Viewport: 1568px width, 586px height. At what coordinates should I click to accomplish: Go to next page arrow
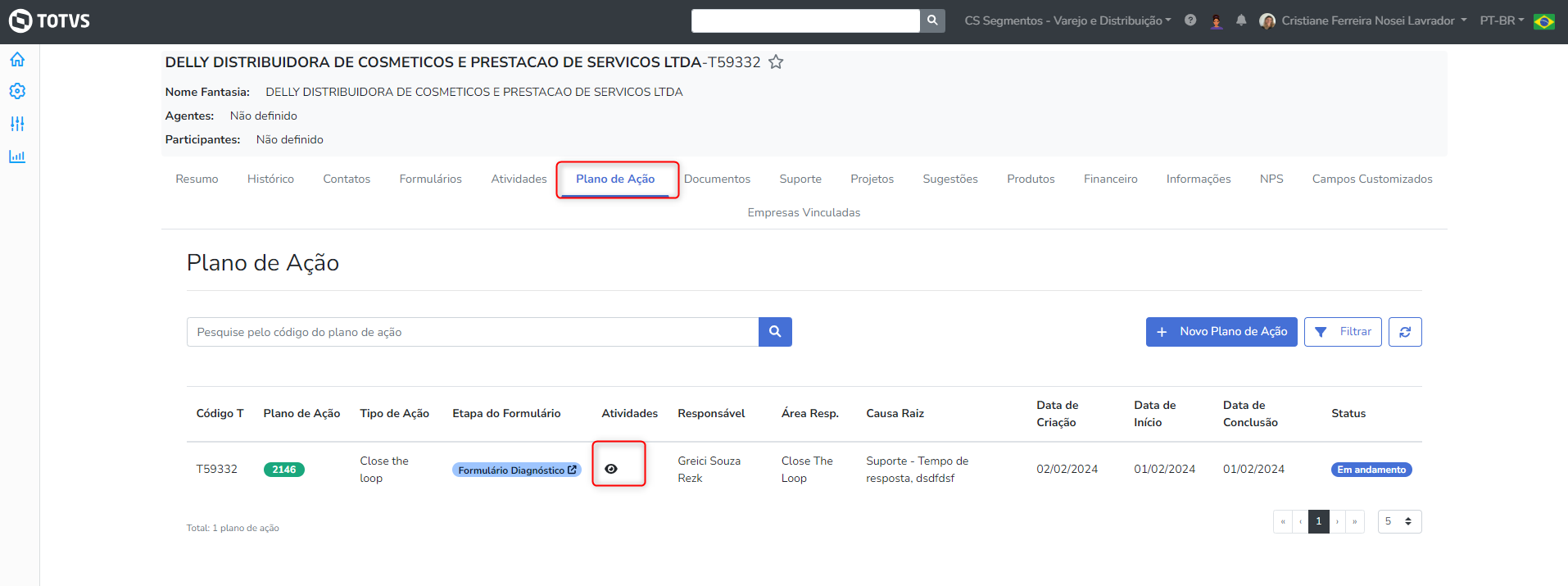tap(1337, 521)
